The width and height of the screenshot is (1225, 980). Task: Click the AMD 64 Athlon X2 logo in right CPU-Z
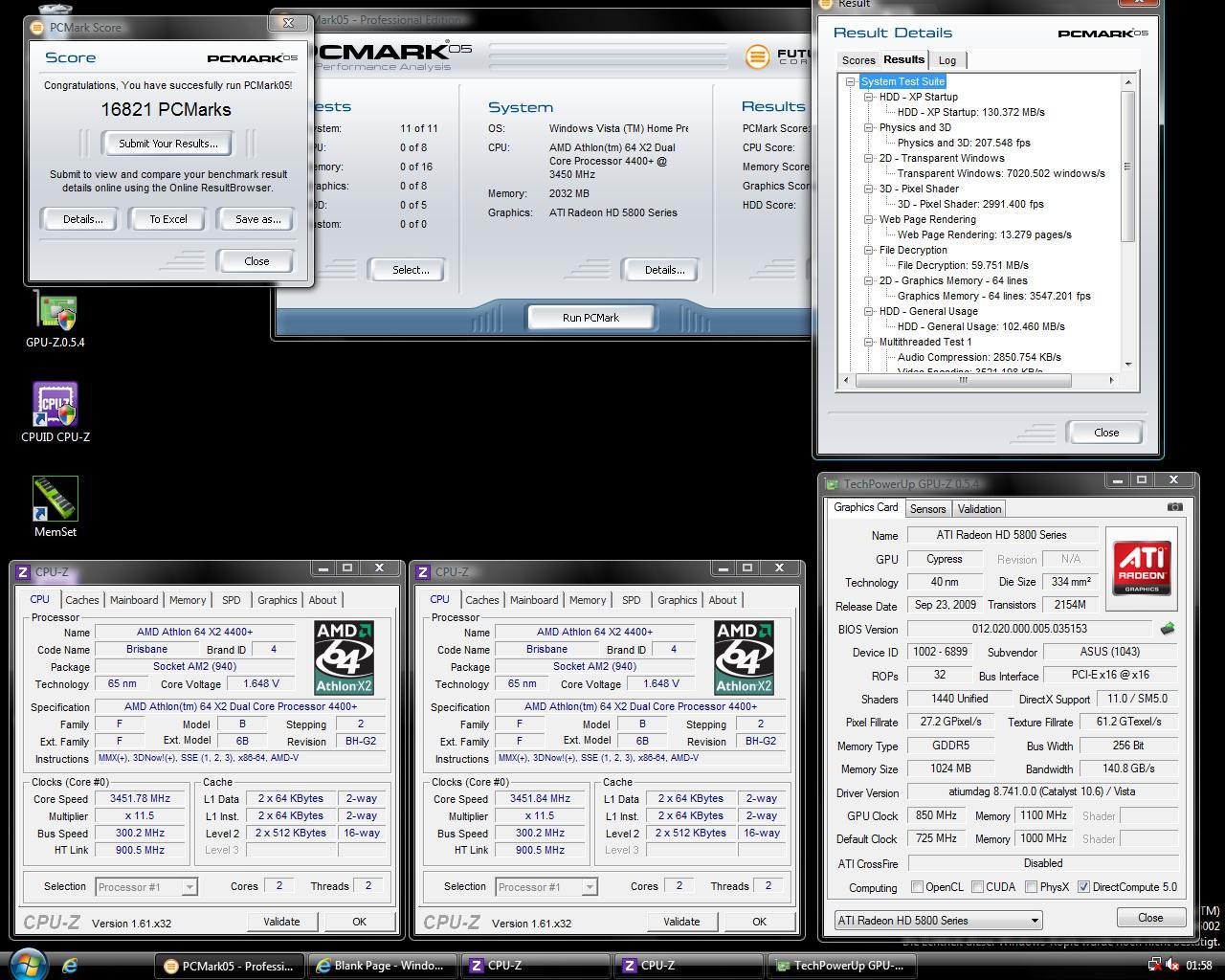tap(744, 657)
